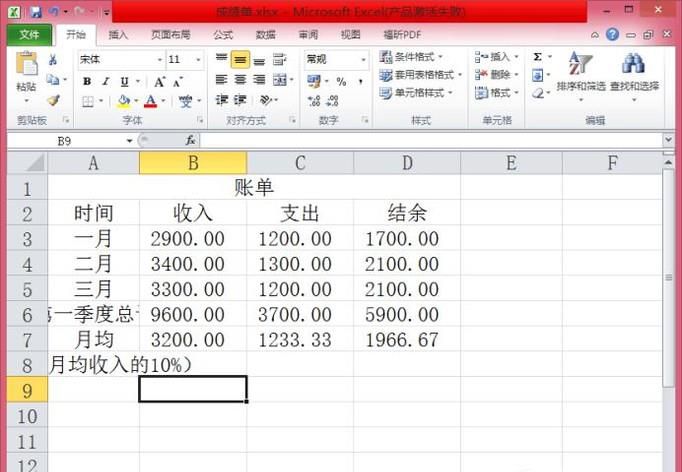The height and width of the screenshot is (472, 682).
Task: Click the green 文件 button
Action: pos(29,35)
